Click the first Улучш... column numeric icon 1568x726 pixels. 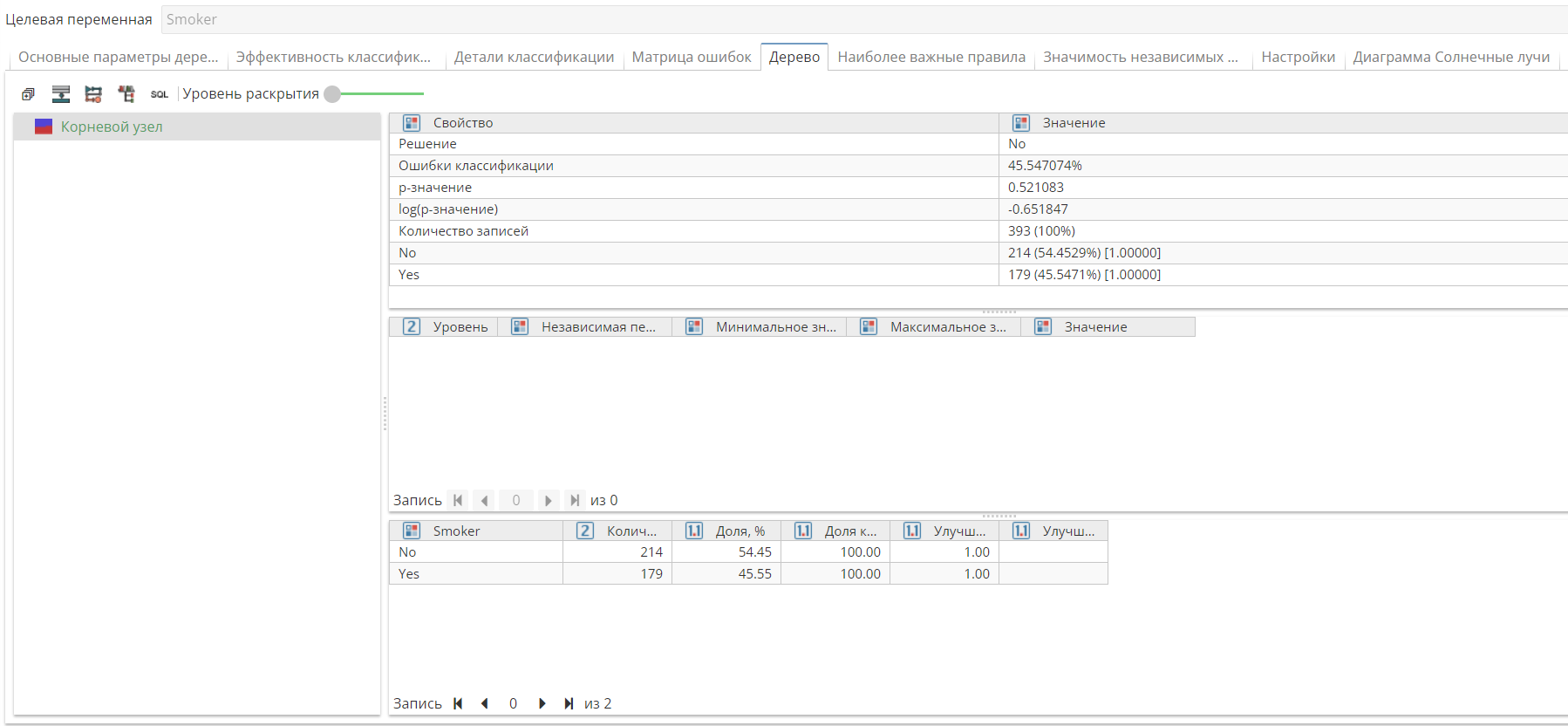pos(912,531)
